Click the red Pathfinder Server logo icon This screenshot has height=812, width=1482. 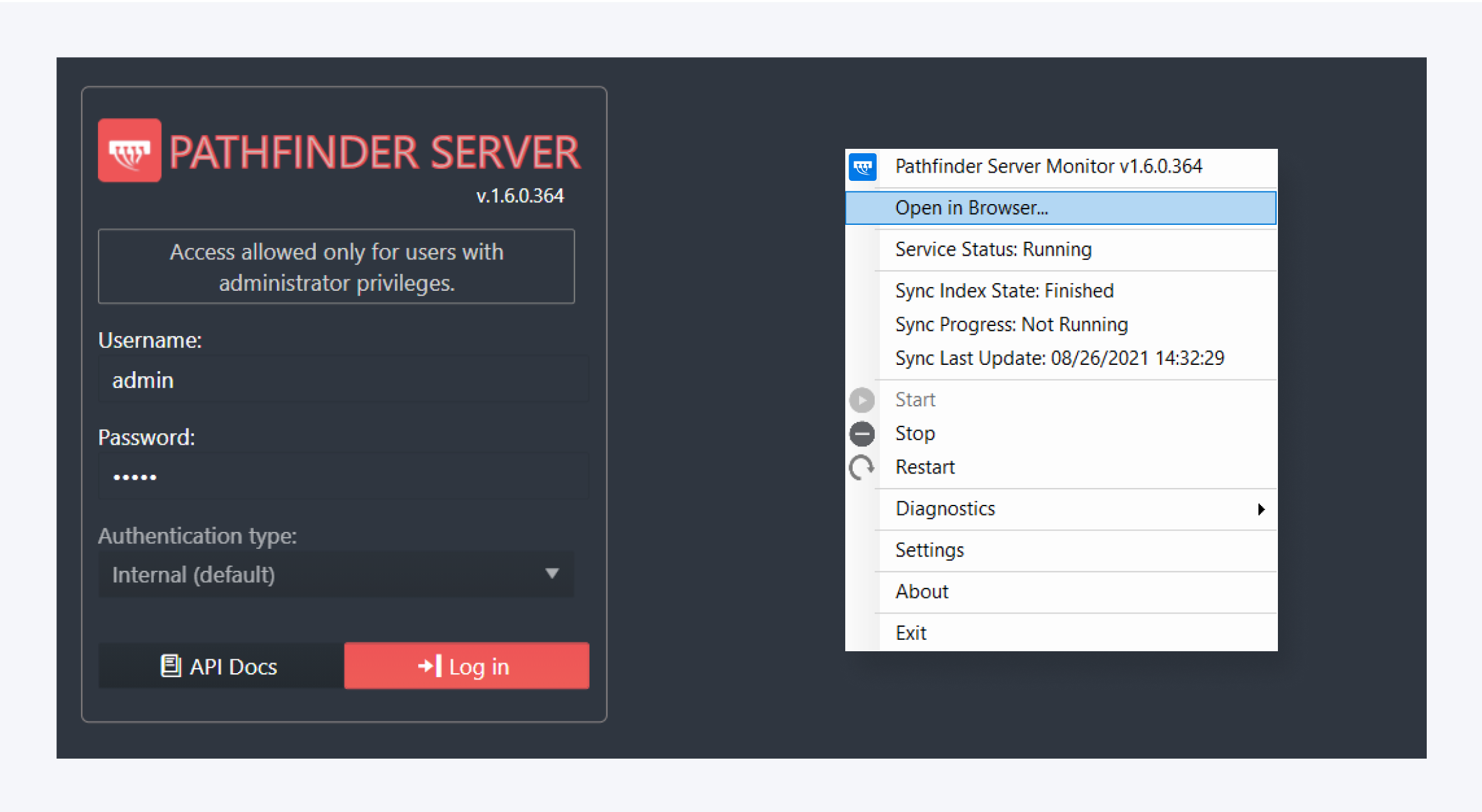tap(129, 151)
